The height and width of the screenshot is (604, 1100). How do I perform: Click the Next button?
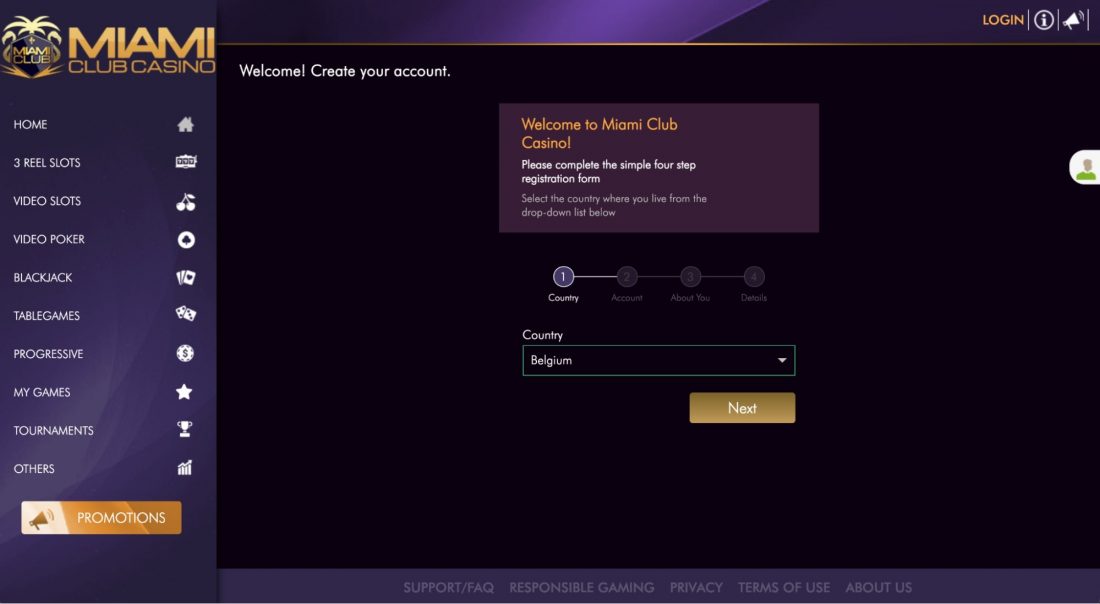click(x=742, y=408)
